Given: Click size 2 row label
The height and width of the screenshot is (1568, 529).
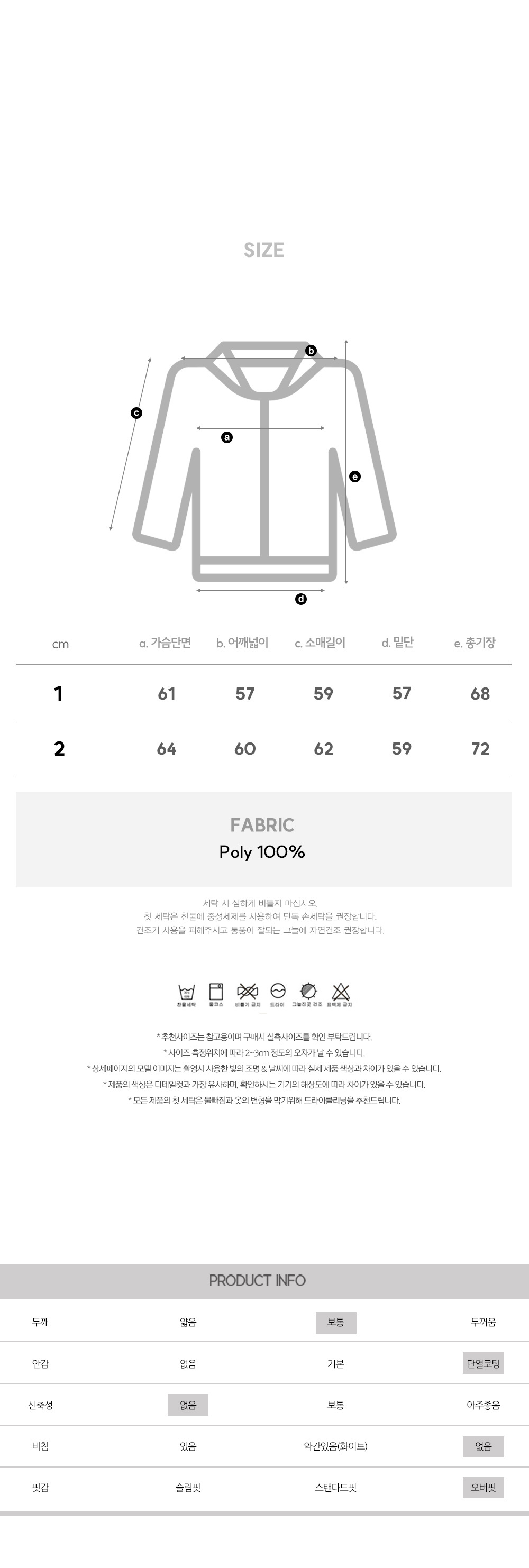Looking at the screenshot, I should tap(59, 749).
